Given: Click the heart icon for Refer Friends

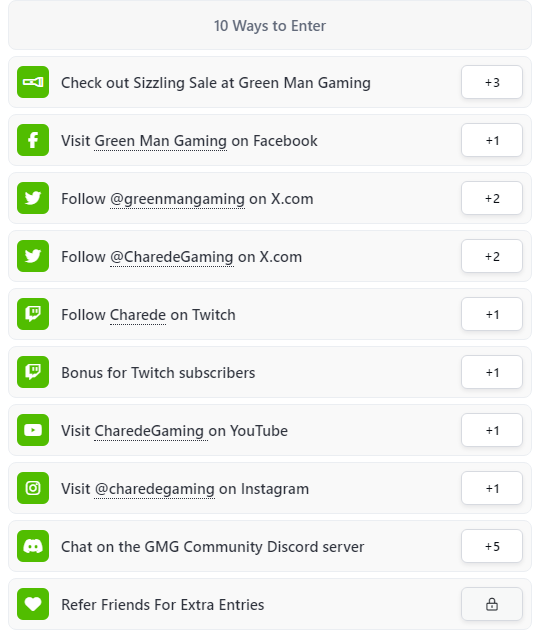Looking at the screenshot, I should (x=33, y=604).
